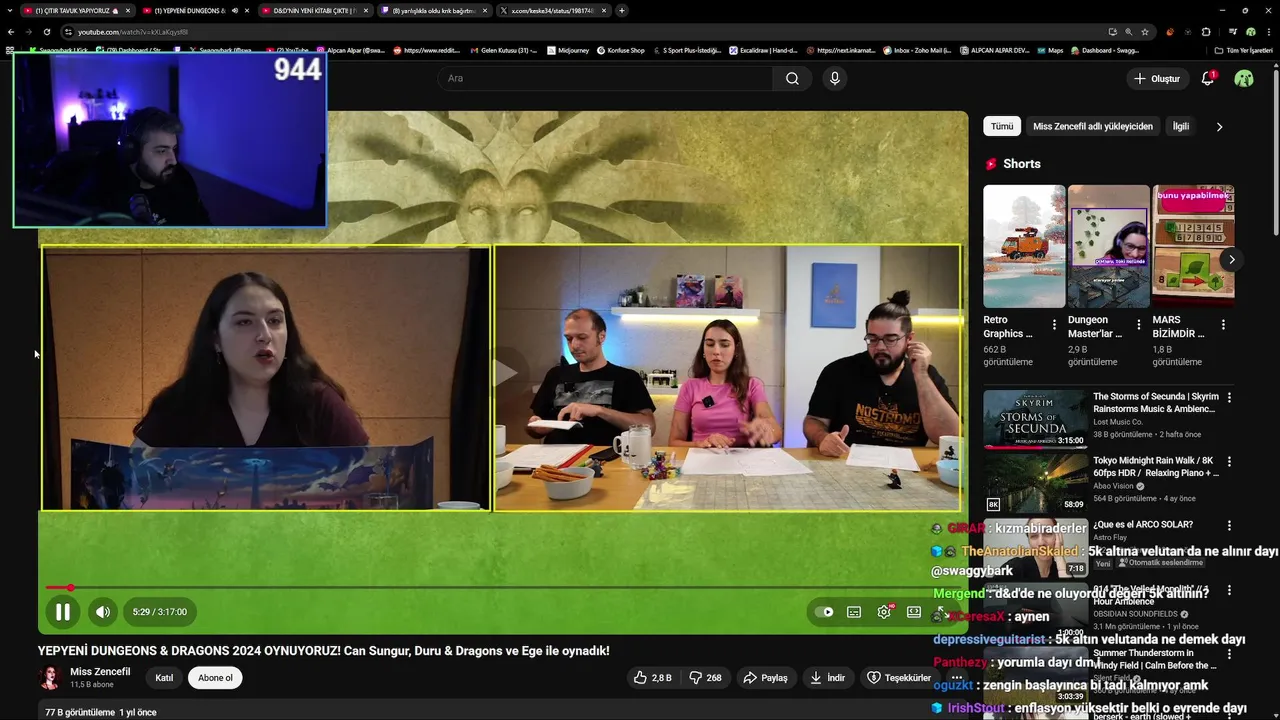Click the 'Abone ol' subscribe button
This screenshot has width=1280, height=720.
tap(215, 678)
